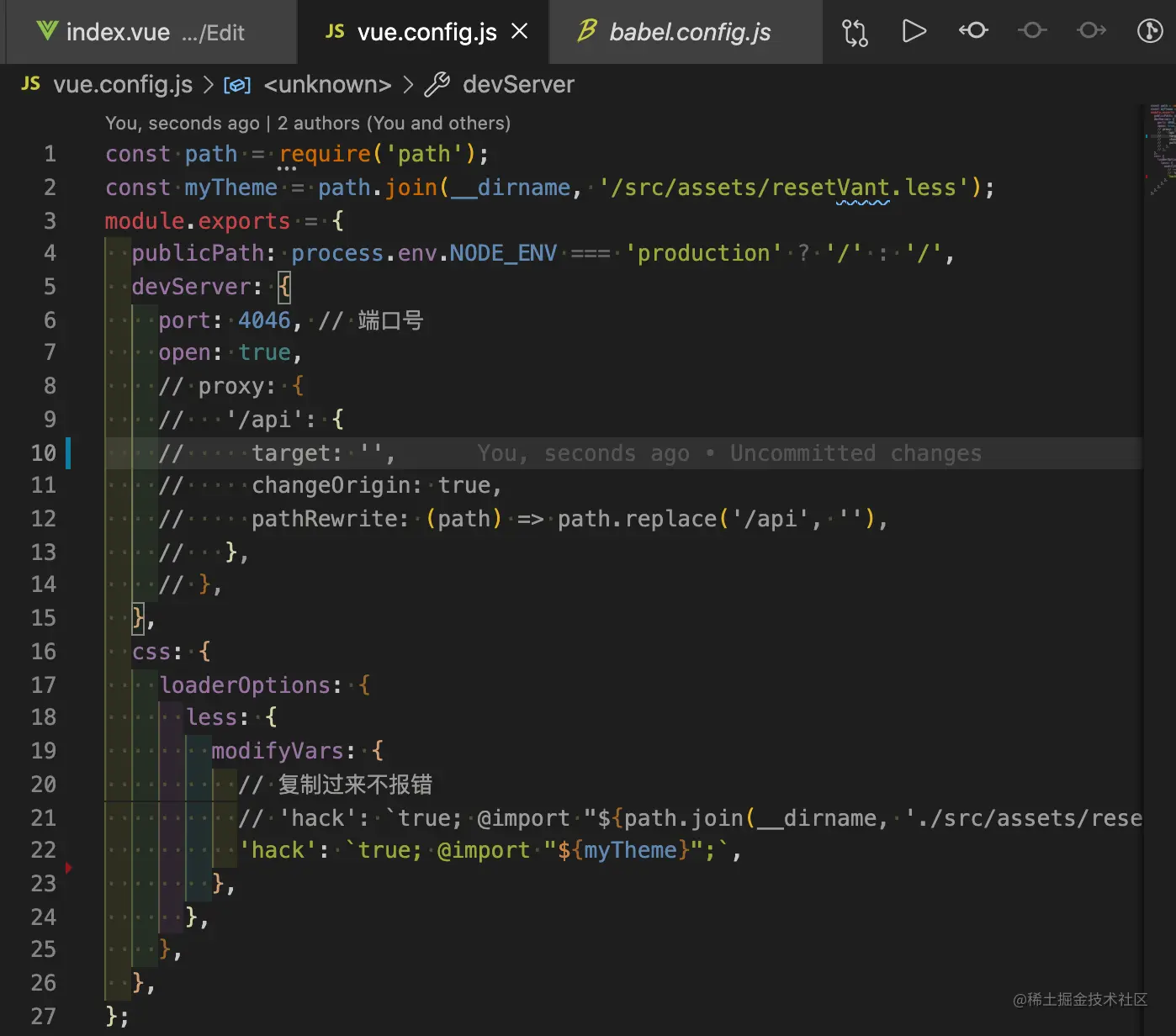Click the Babel icon on the babel.config.js tab
This screenshot has width=1176, height=1036.
point(587,31)
